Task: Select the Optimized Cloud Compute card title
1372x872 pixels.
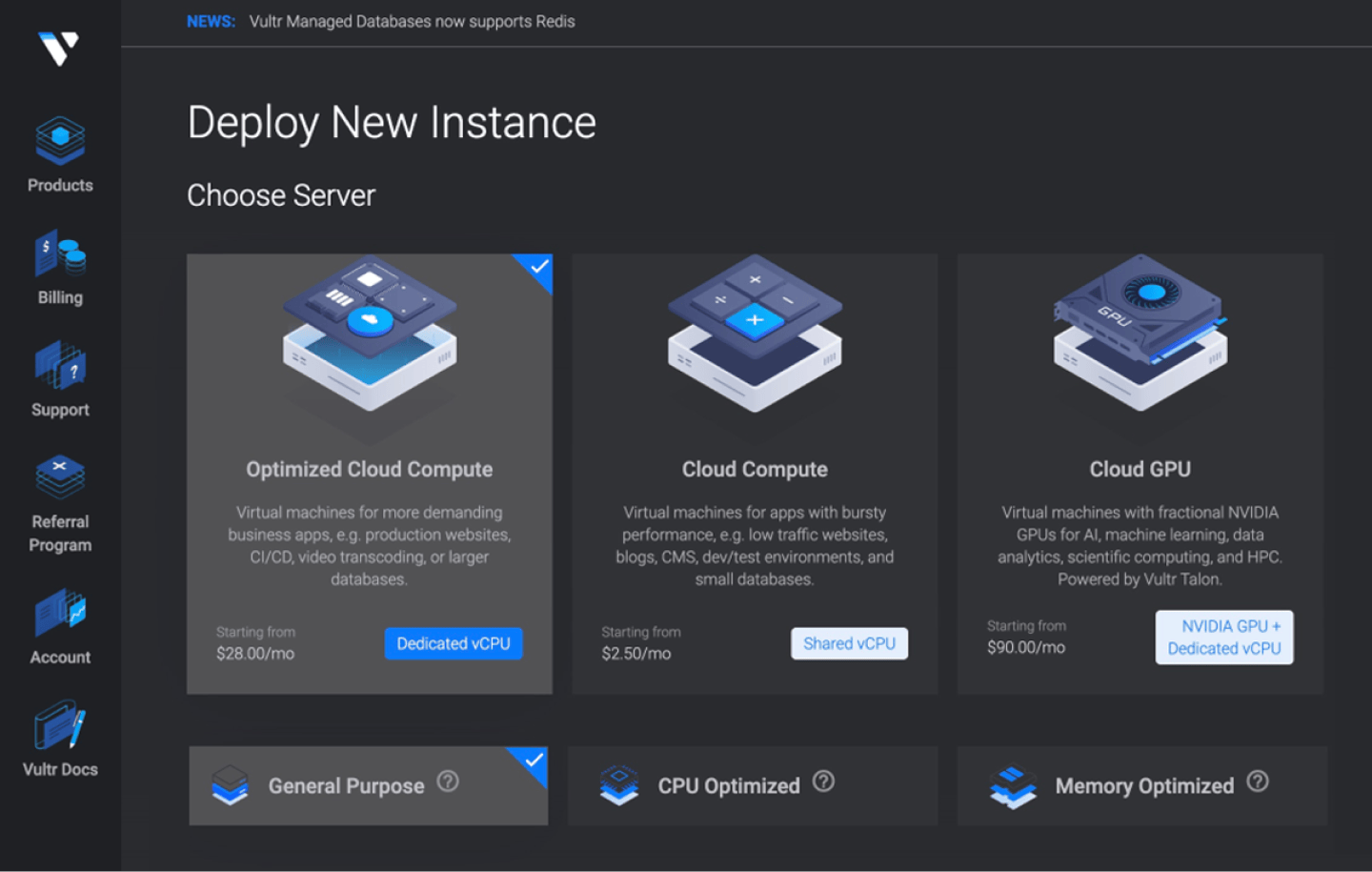Action: tap(370, 469)
